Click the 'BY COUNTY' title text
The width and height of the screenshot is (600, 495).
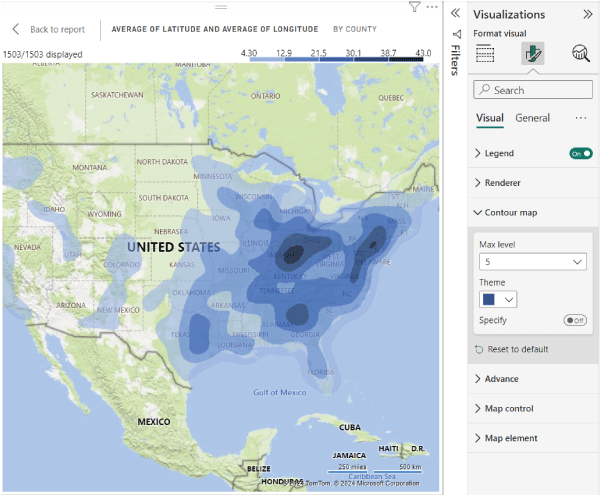[355, 29]
